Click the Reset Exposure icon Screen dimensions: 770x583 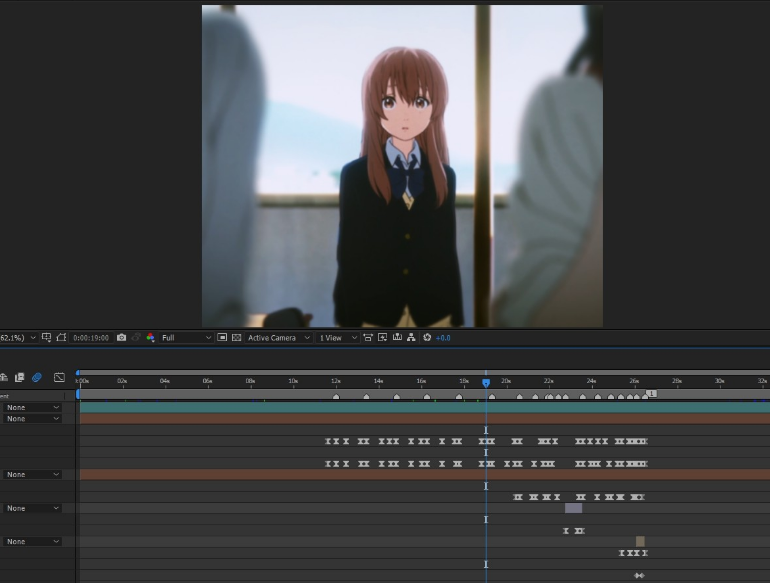pyautogui.click(x=427, y=338)
